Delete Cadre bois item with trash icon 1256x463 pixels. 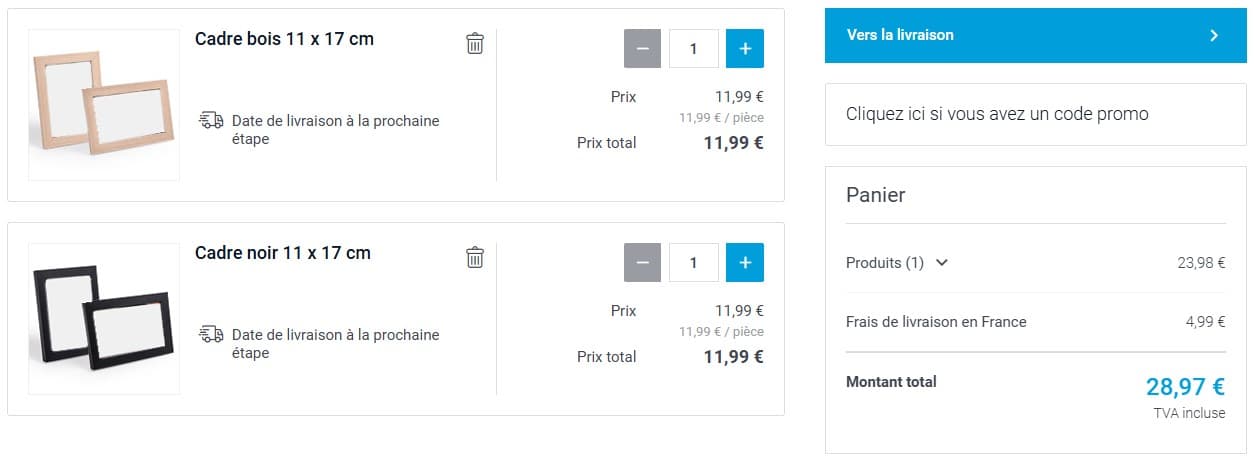pyautogui.click(x=475, y=43)
